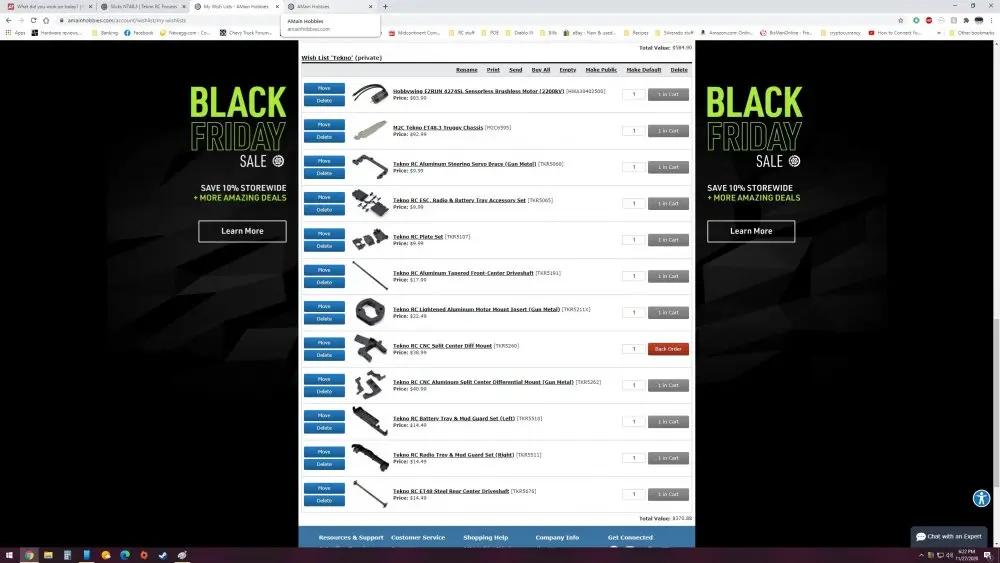Screen dimensions: 1000x563
Task: Open the eBay New & used bookmark
Action: pos(589,33)
